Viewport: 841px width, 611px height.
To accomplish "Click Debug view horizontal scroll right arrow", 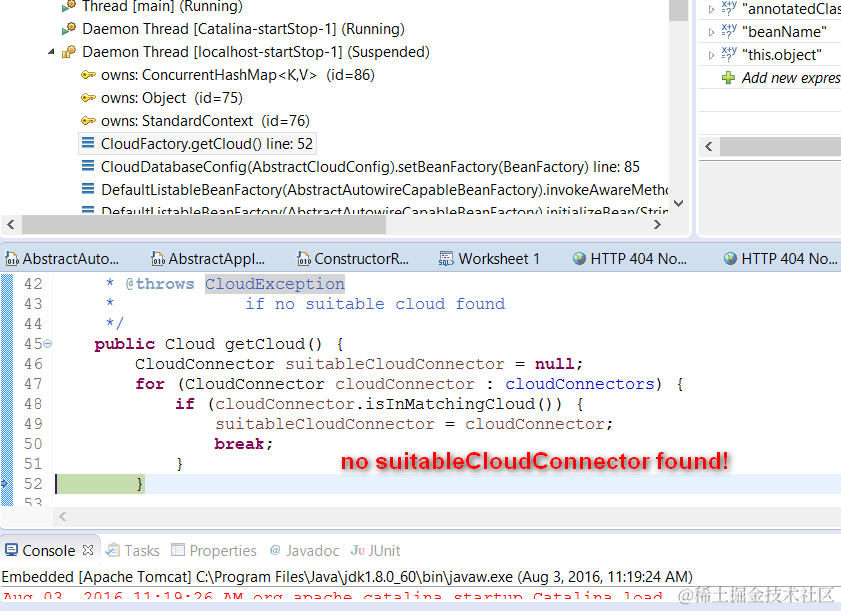I will click(657, 225).
